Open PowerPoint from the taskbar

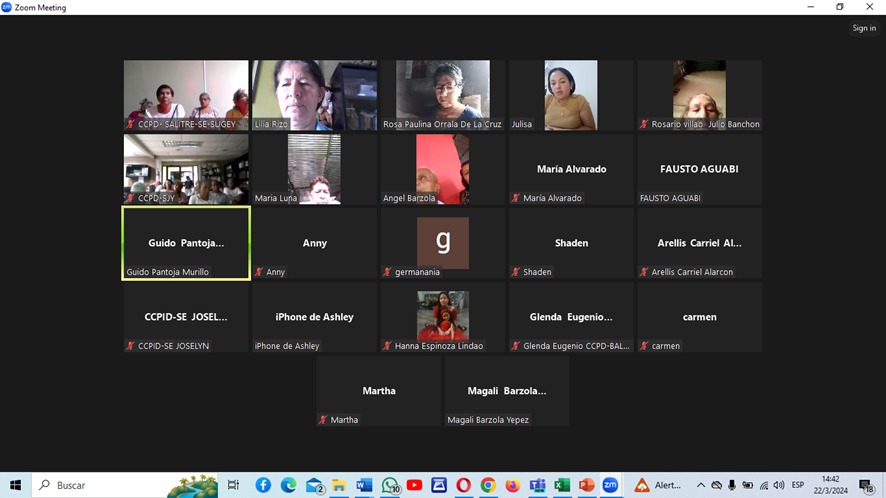[586, 485]
